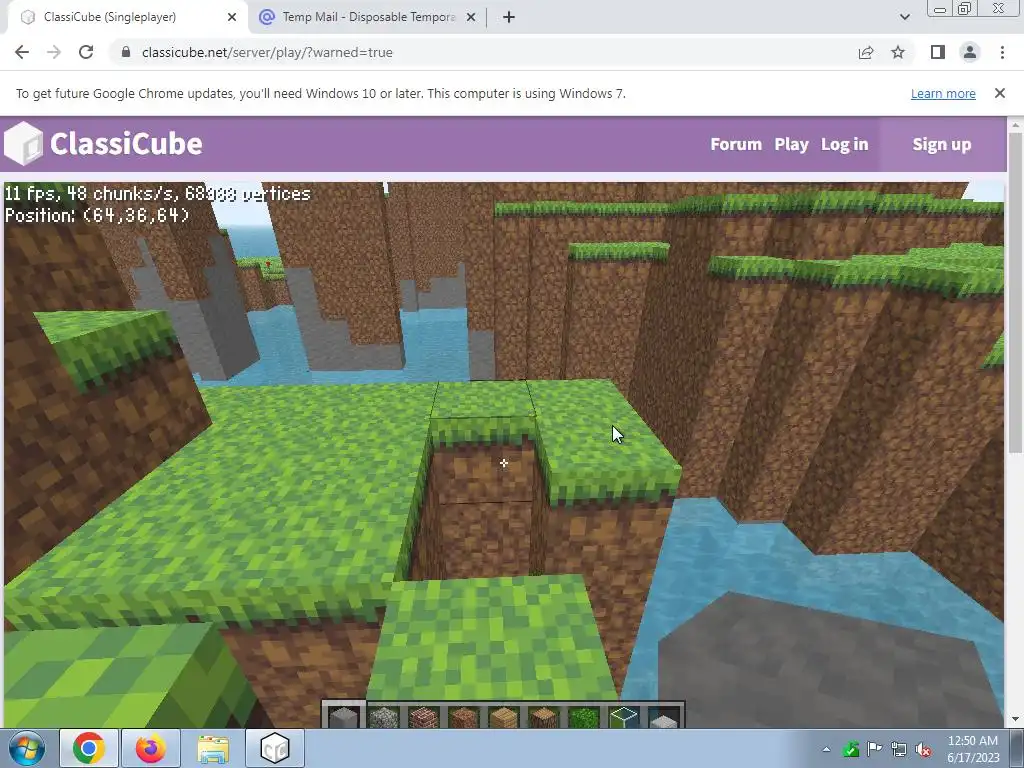1024x768 pixels.
Task: Click the fps and chunks status text
Action: point(157,193)
